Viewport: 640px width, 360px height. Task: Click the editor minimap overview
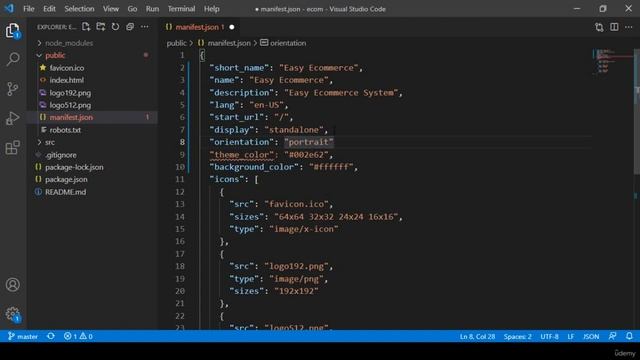(x=613, y=62)
